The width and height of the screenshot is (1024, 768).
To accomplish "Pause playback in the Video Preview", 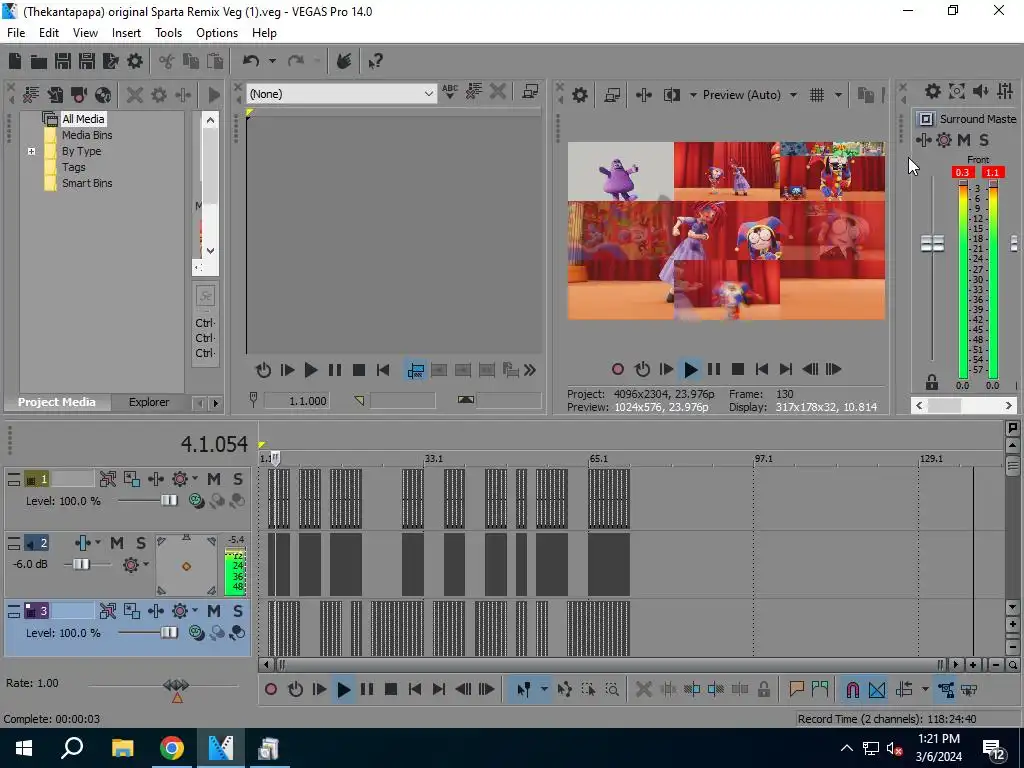I will 714,370.
